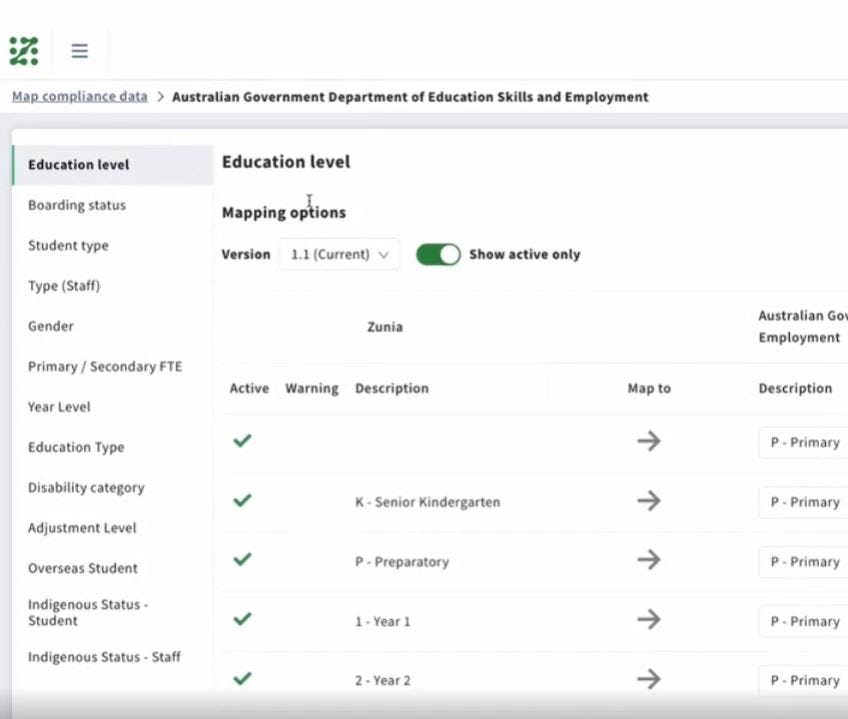Open the Version 1.1 (Current) dropdown

(x=340, y=254)
